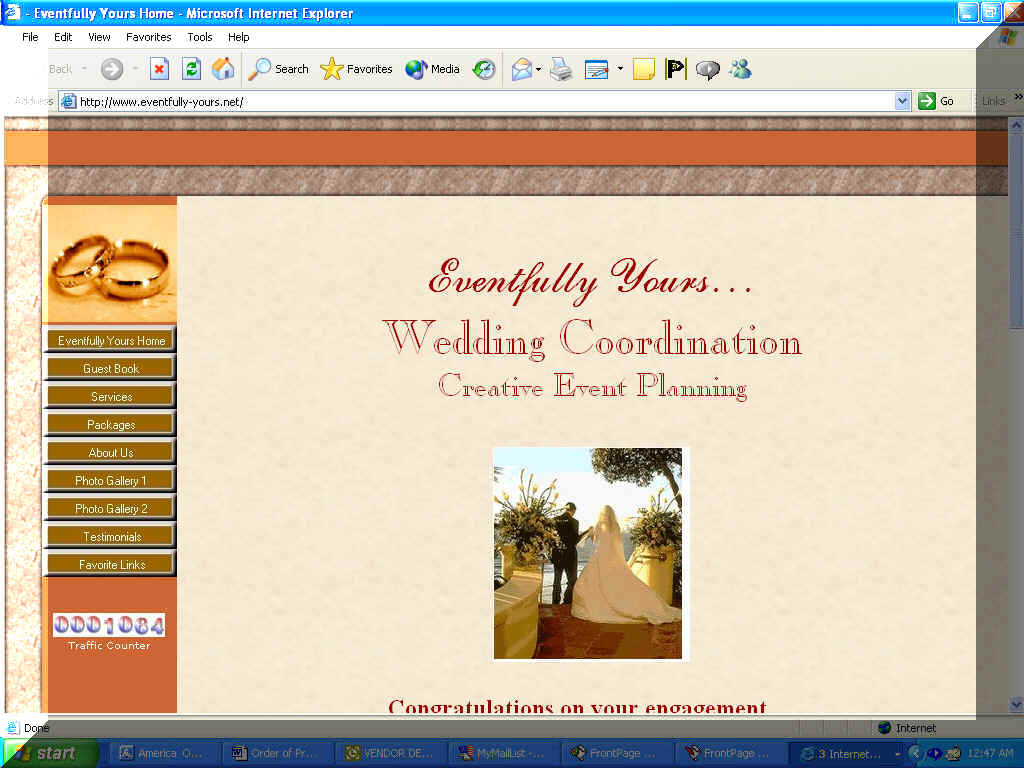Open the Guest Book page
1024x768 pixels.
pos(111,369)
